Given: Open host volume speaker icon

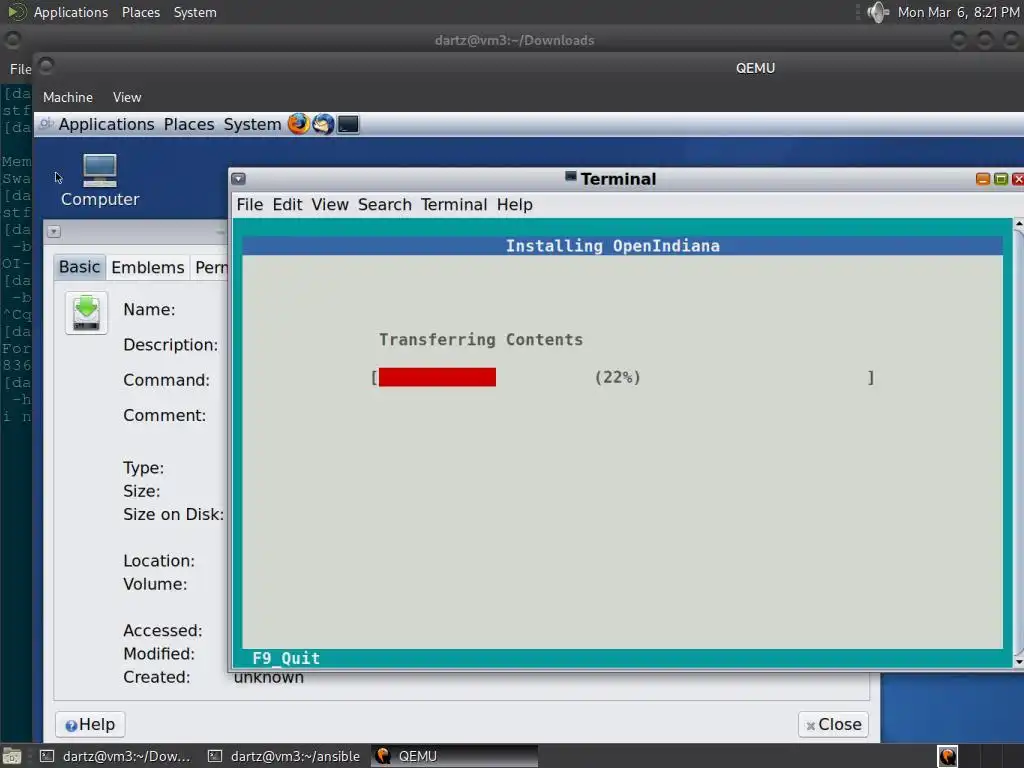Looking at the screenshot, I should [878, 12].
